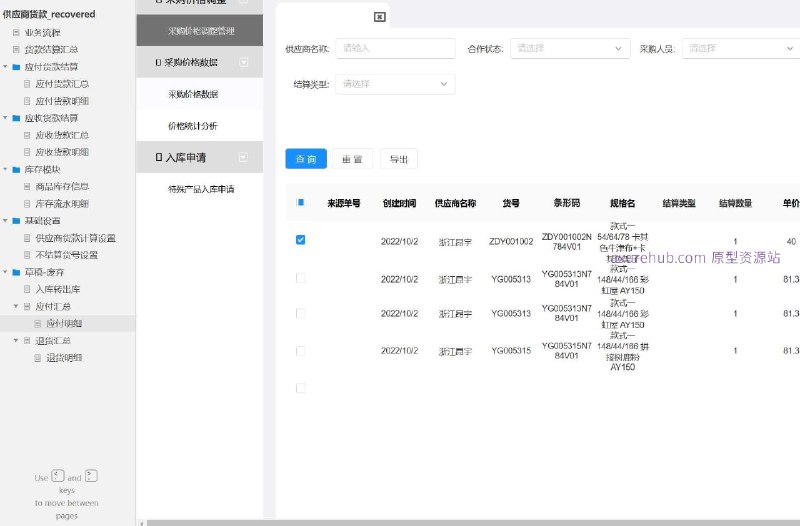The height and width of the screenshot is (526, 800).
Task: Click the scrollbar's left arrow at the bottom
Action: 142,523
